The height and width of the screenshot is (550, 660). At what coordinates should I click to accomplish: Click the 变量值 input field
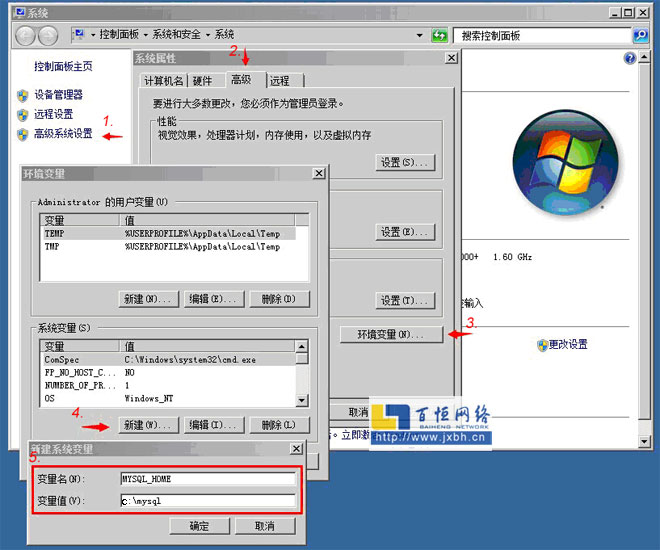point(208,501)
